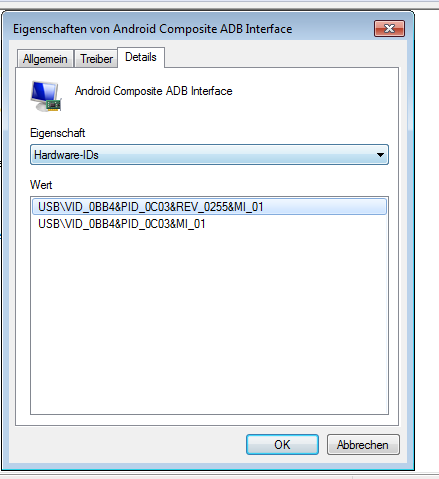Select the USB\VID_0BB4&PID_0C03&MI_01 entry
This screenshot has width=439, height=479.
pos(122,224)
